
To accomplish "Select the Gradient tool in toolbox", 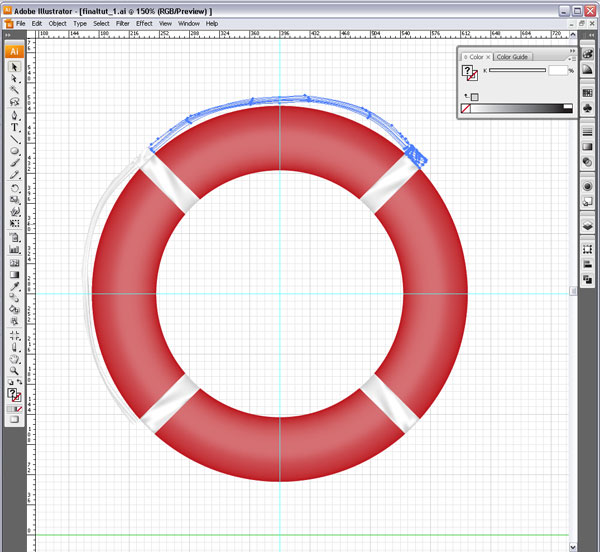I will [x=14, y=275].
